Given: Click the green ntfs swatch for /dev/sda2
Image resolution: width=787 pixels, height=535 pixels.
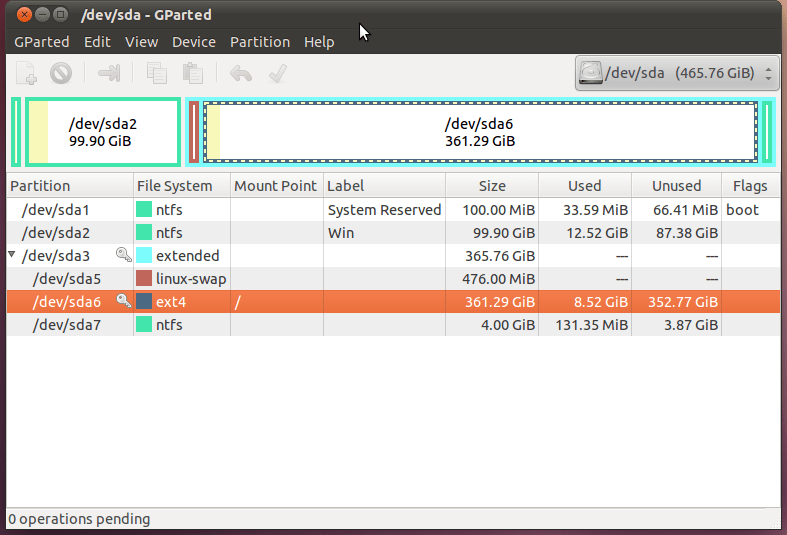Looking at the screenshot, I should tap(144, 232).
